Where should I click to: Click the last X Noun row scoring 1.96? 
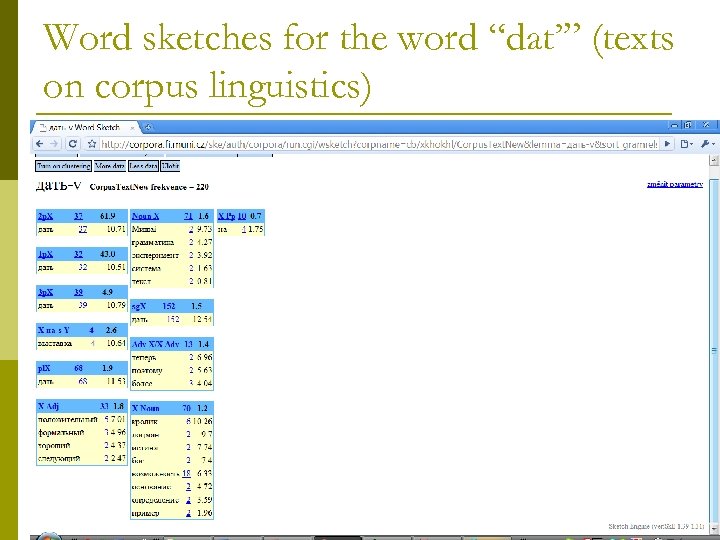pos(172,513)
